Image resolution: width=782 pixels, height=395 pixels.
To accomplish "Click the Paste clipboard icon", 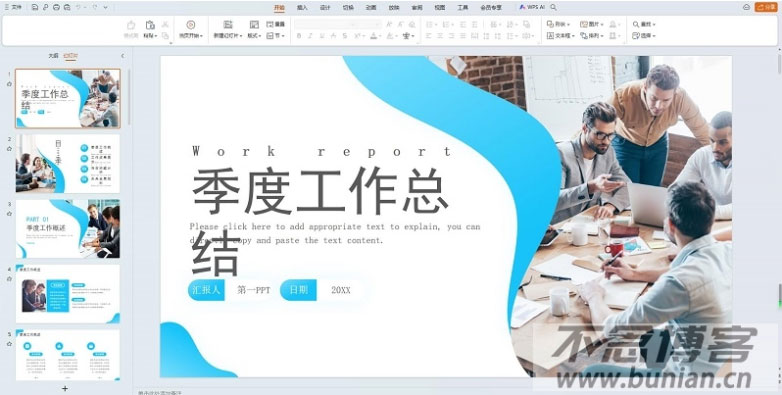I will (150, 25).
